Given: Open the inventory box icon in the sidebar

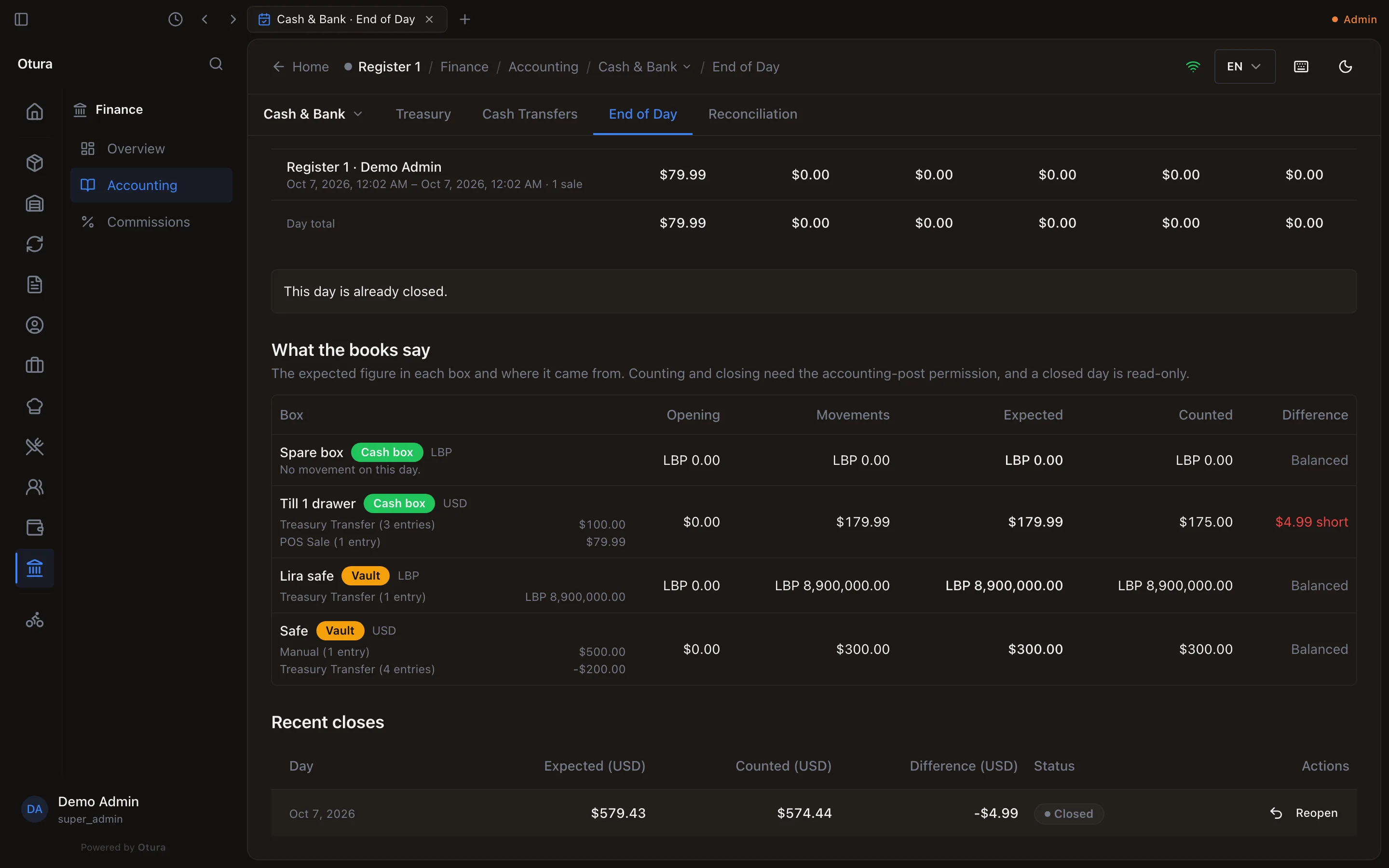Looking at the screenshot, I should pyautogui.click(x=34, y=163).
